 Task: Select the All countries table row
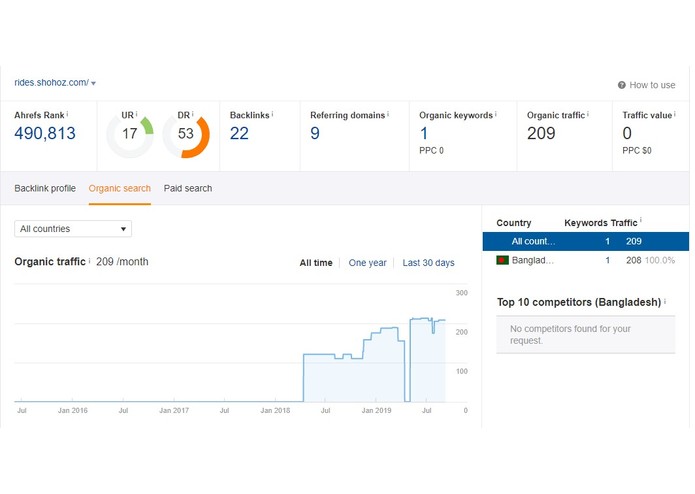(586, 241)
